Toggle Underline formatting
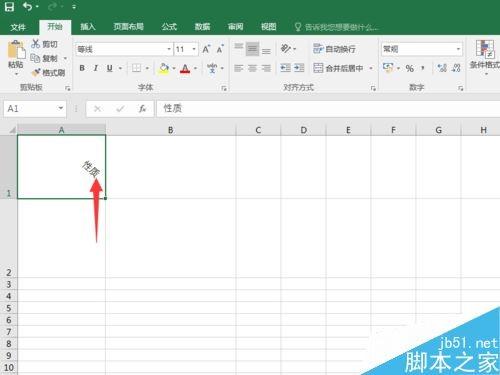 pos(110,68)
